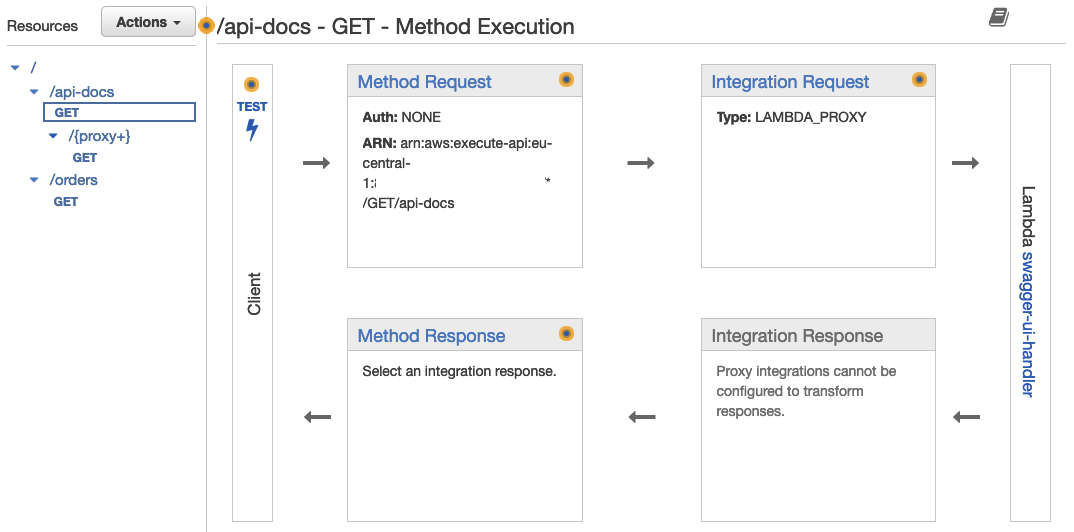Click the orange dot beside Method Response
The image size is (1074, 532).
pos(566,334)
